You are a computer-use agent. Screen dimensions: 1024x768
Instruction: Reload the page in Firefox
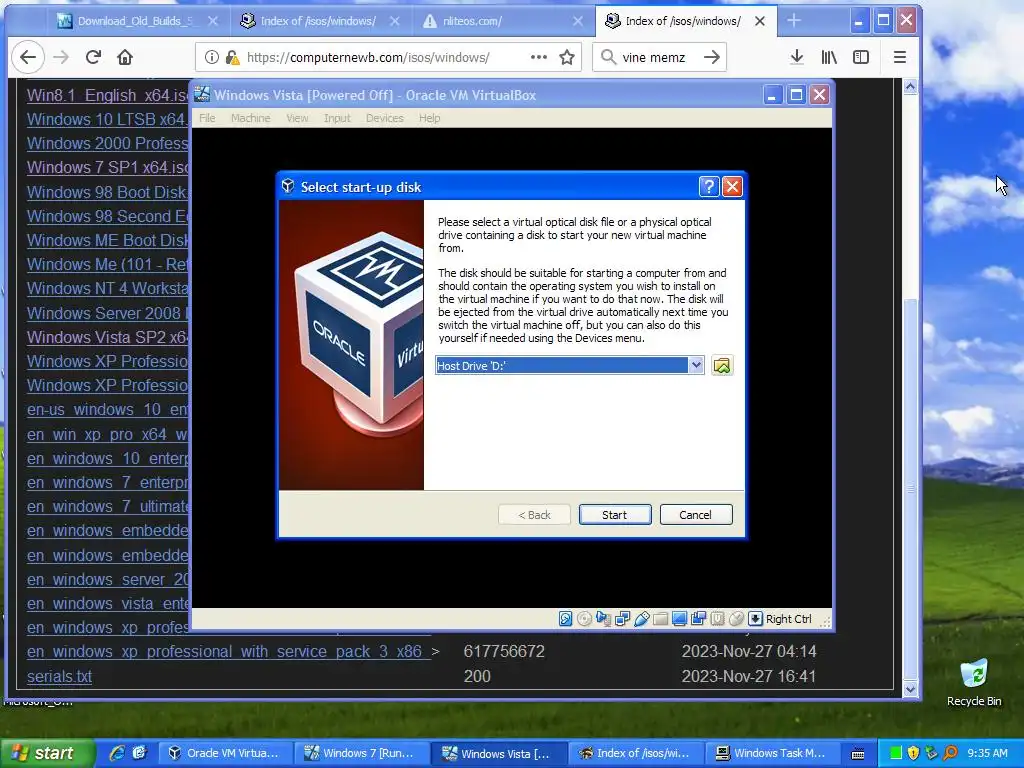[93, 57]
